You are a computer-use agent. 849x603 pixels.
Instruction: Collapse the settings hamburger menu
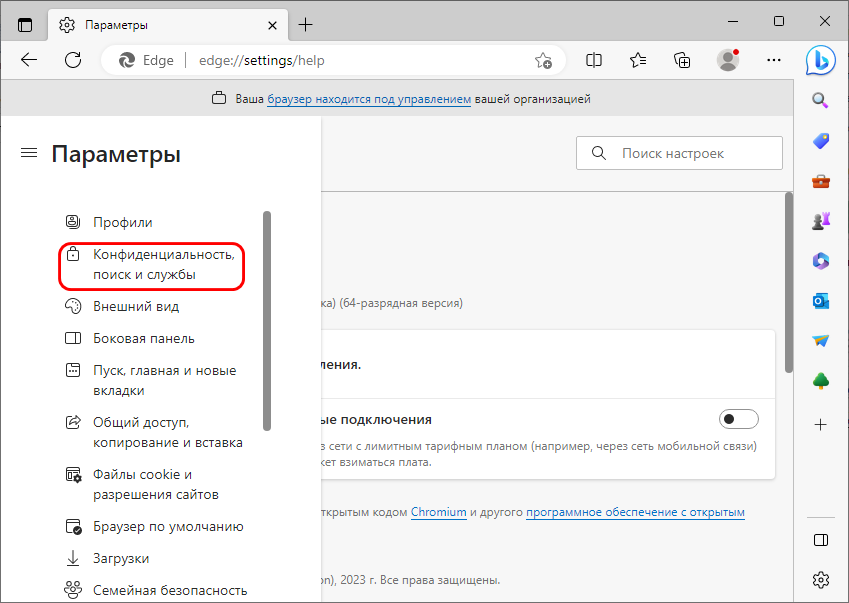coord(29,153)
